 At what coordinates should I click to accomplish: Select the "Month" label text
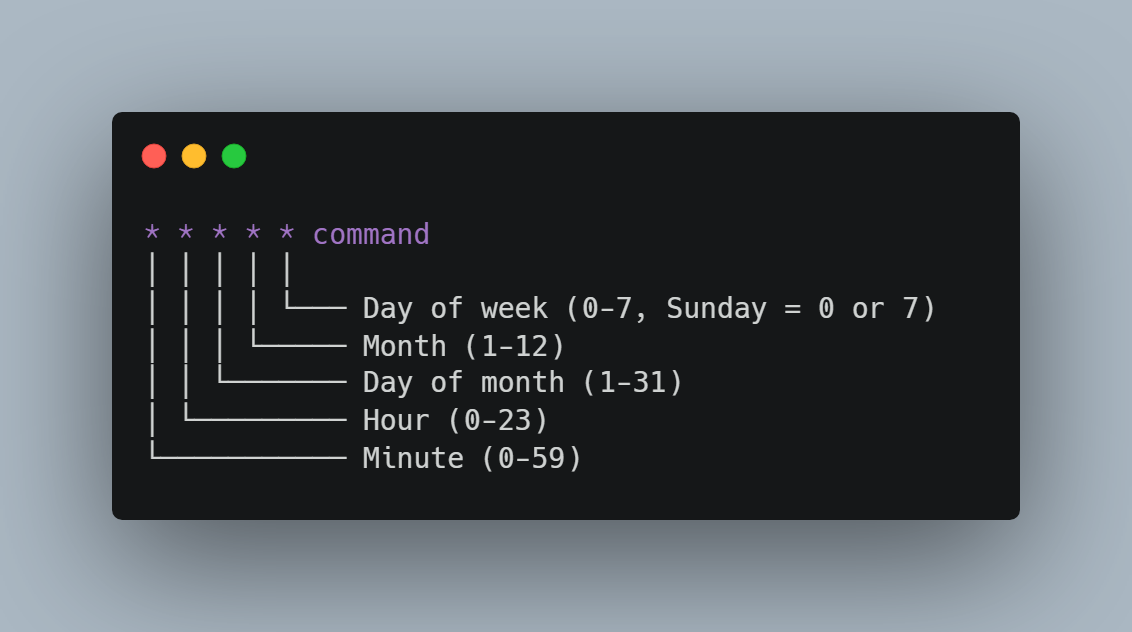[x=404, y=346]
